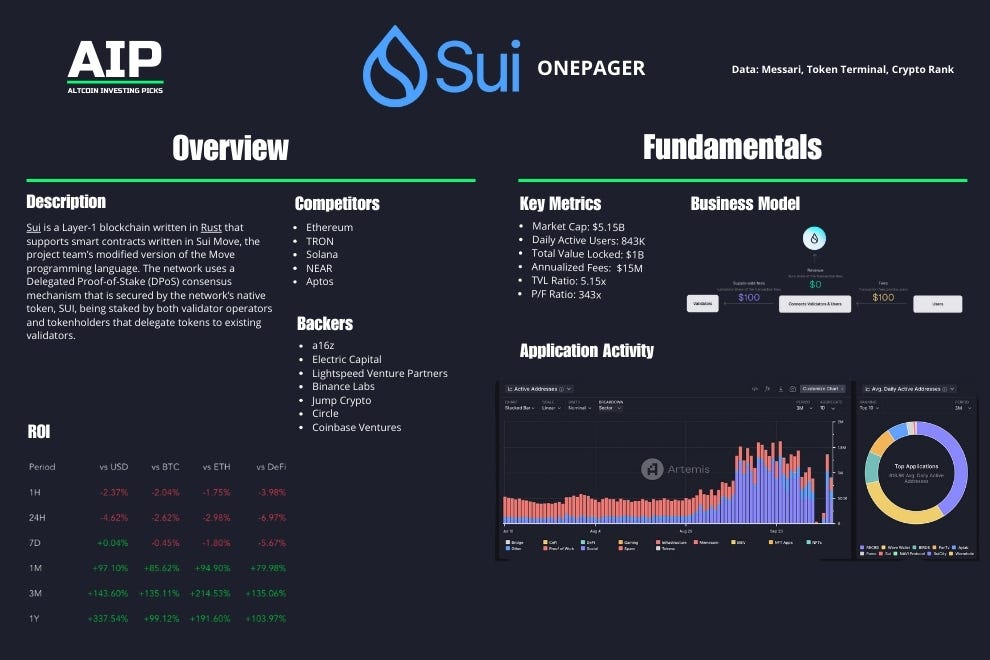This screenshot has height=660, width=990.
Task: Click the round Sui icon in Business Model
Action: [x=814, y=238]
